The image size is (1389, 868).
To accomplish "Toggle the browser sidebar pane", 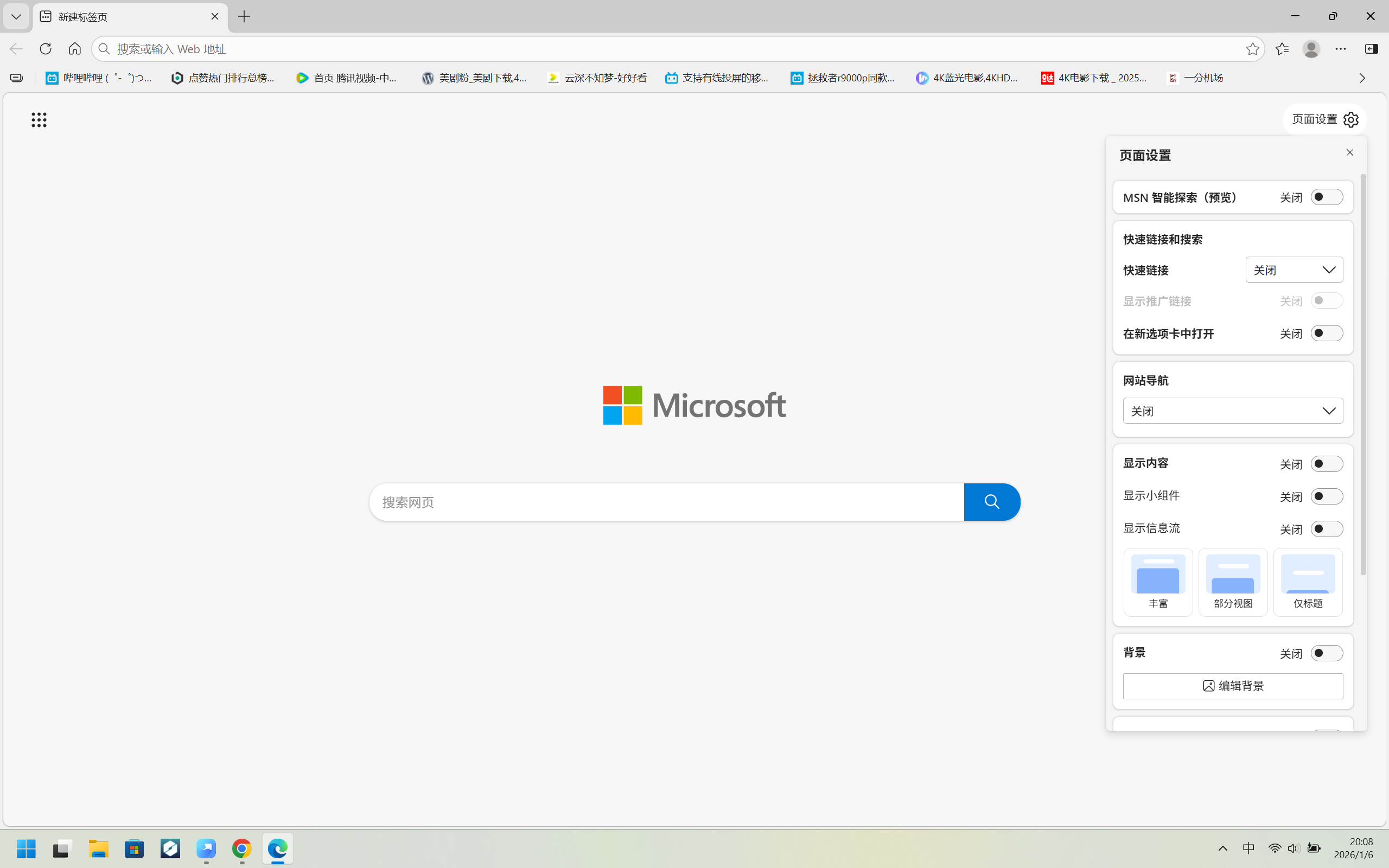I will 1371,49.
